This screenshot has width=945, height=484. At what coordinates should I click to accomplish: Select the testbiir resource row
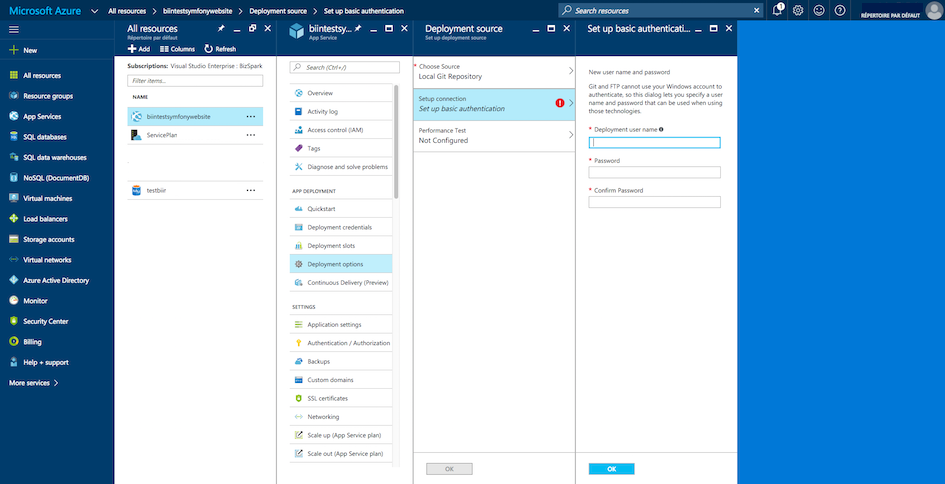[x=195, y=190]
